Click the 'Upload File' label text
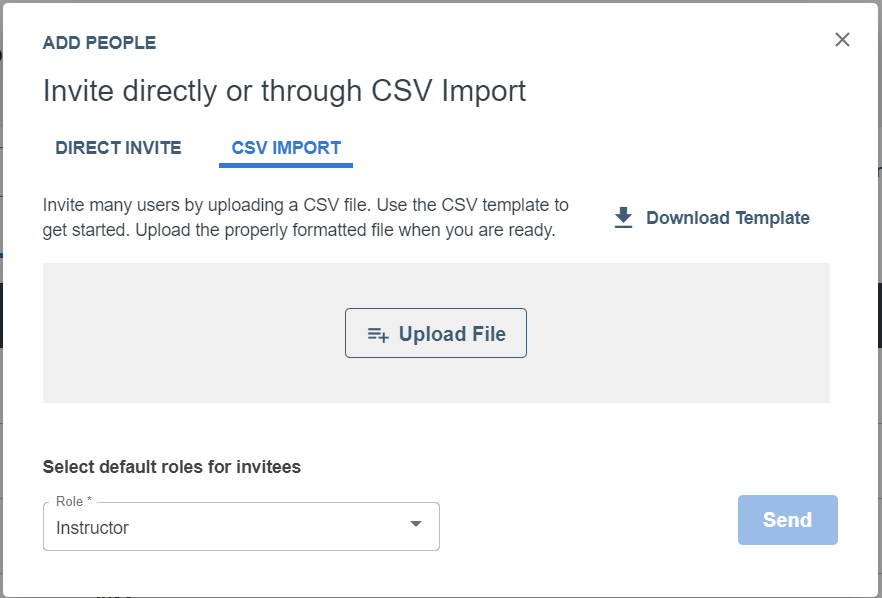Image resolution: width=882 pixels, height=598 pixels. click(452, 334)
